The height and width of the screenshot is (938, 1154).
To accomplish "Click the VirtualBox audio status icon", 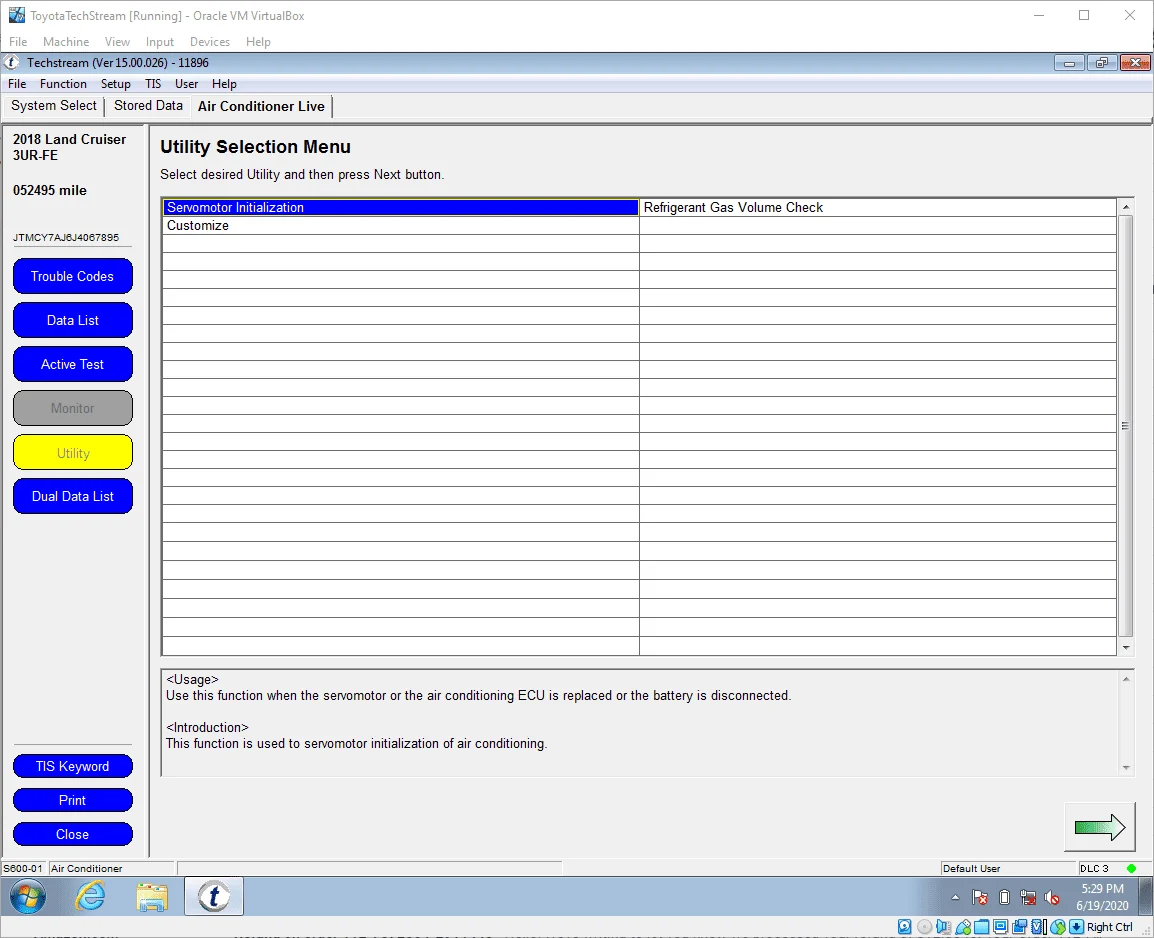I will (x=944, y=927).
